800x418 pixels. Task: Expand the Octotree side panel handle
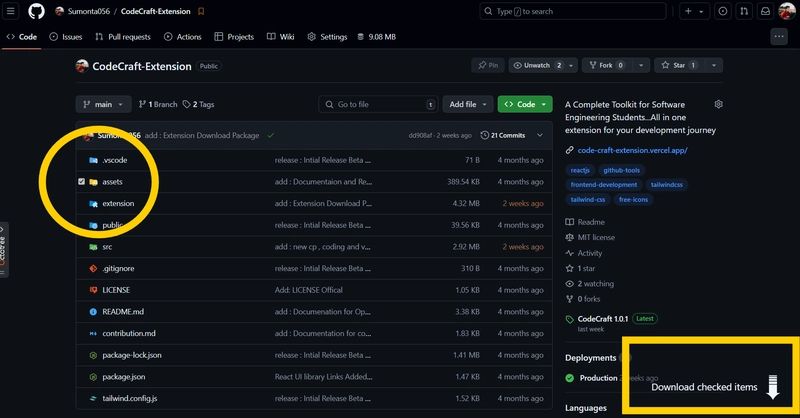(4, 250)
